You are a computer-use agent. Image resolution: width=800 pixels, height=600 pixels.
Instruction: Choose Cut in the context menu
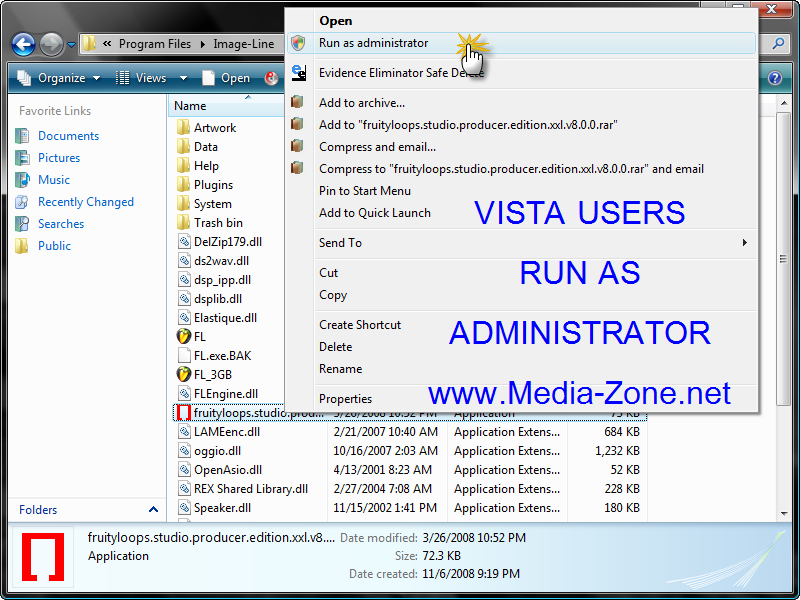tap(521, 273)
